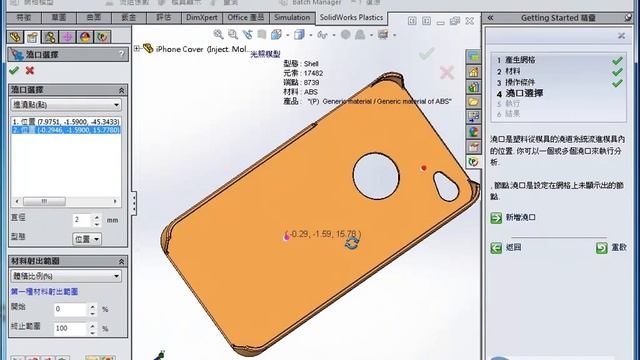Open Hide/Show Items dropdown arrow
The image size is (640, 360).
tap(333, 36)
